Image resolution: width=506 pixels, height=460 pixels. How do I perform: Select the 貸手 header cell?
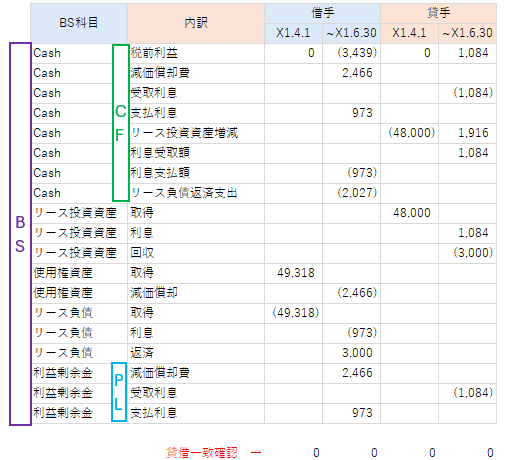[438, 14]
